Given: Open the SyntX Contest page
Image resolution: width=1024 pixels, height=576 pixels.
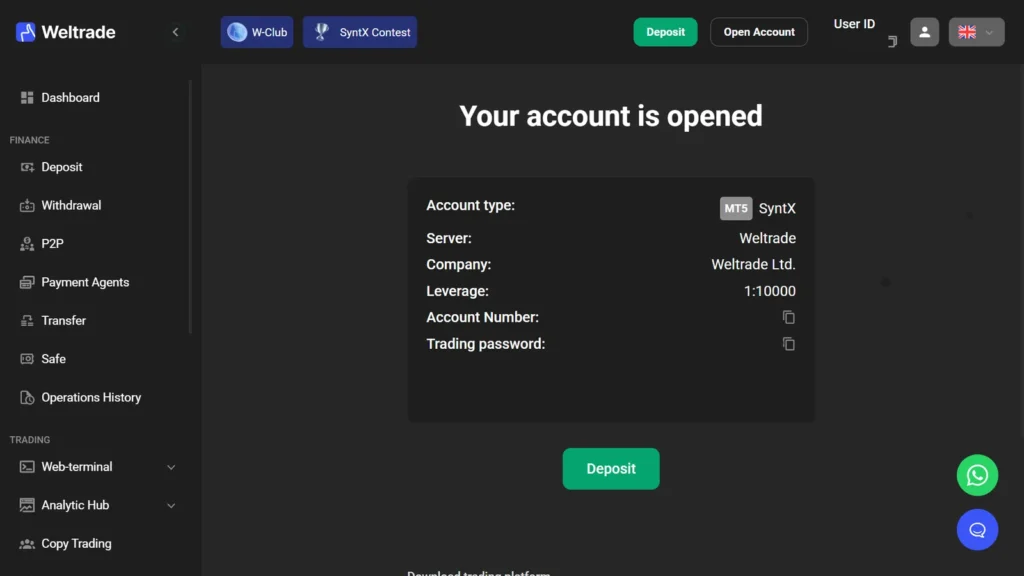Looking at the screenshot, I should pyautogui.click(x=360, y=32).
